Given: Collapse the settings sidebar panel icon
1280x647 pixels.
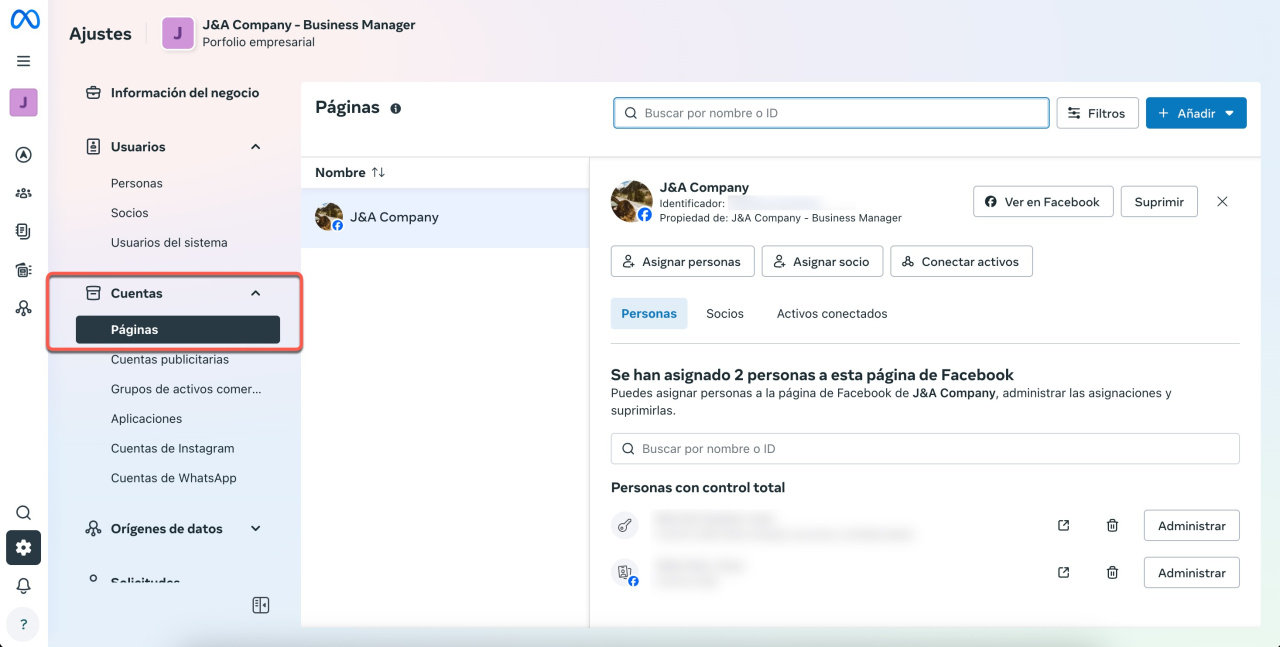Looking at the screenshot, I should 261,605.
